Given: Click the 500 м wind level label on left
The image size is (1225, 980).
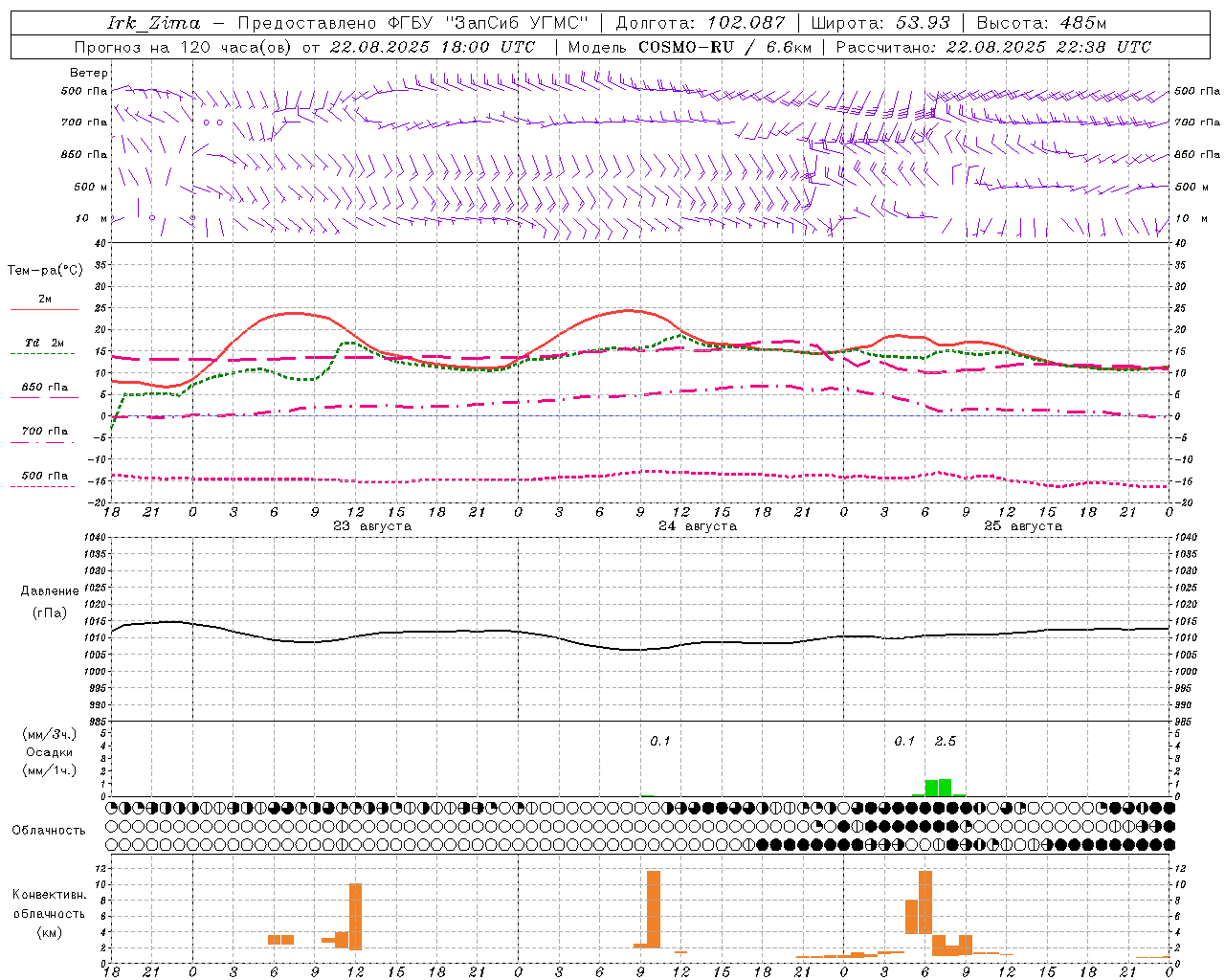Looking at the screenshot, I should click(x=92, y=188).
